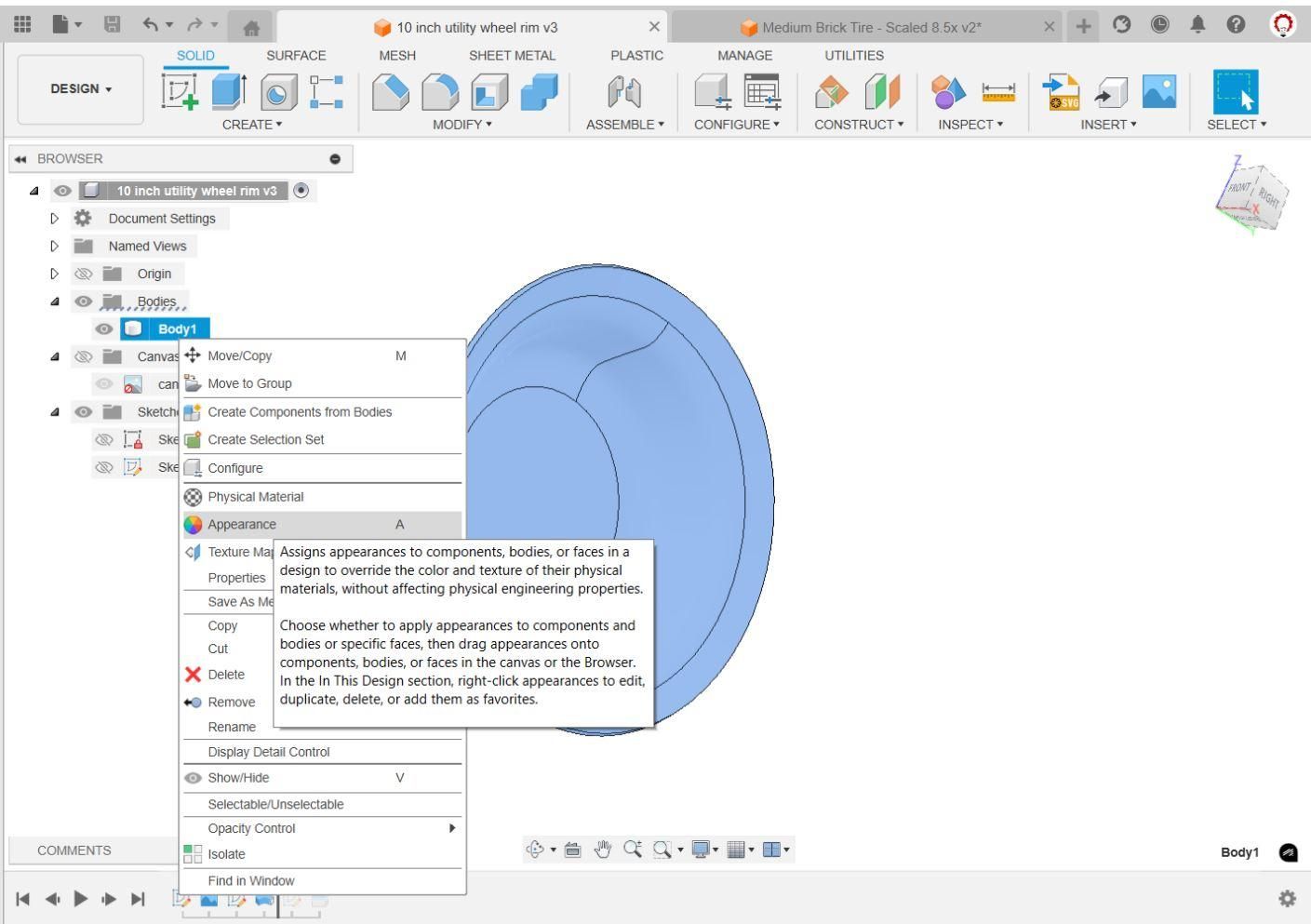Image resolution: width=1311 pixels, height=924 pixels.
Task: Open the INSPECT dropdown menu
Action: tap(970, 124)
